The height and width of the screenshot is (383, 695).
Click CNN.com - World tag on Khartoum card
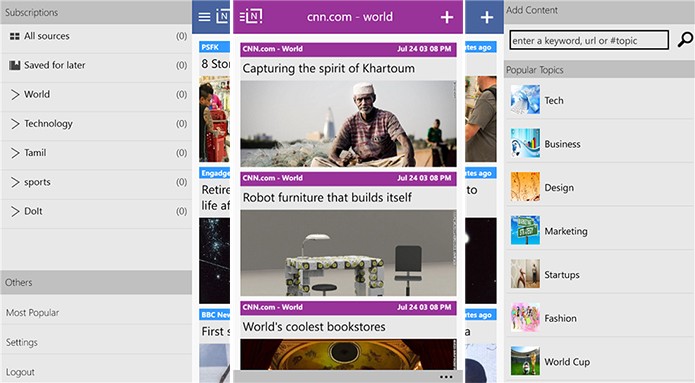click(273, 49)
